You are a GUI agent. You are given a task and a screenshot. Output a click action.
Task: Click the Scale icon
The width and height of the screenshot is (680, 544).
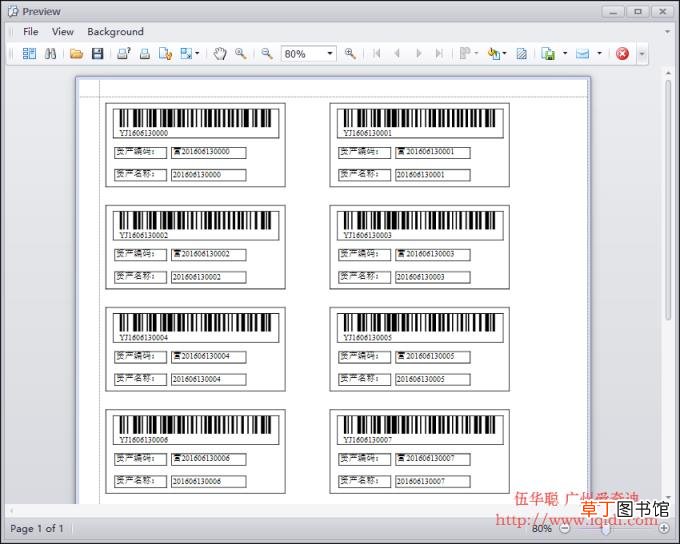(x=186, y=54)
